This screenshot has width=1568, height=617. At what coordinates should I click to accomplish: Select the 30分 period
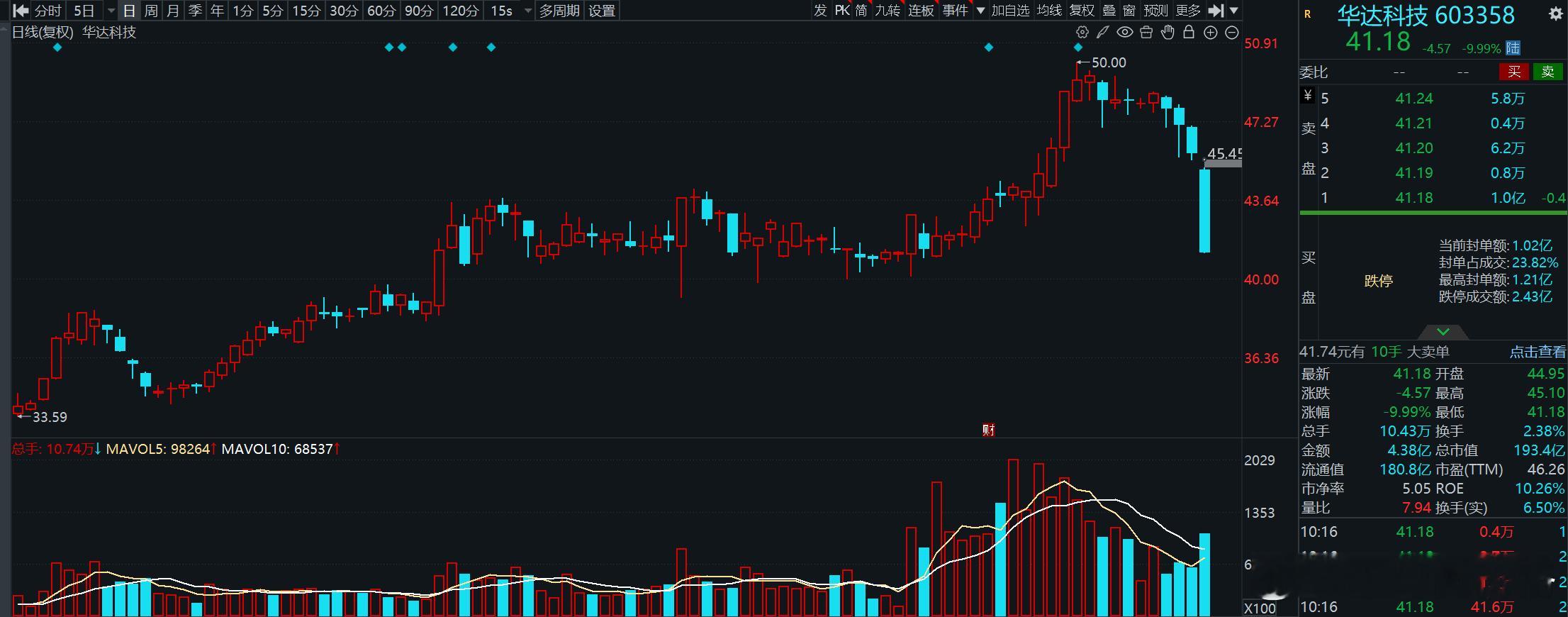point(344,11)
